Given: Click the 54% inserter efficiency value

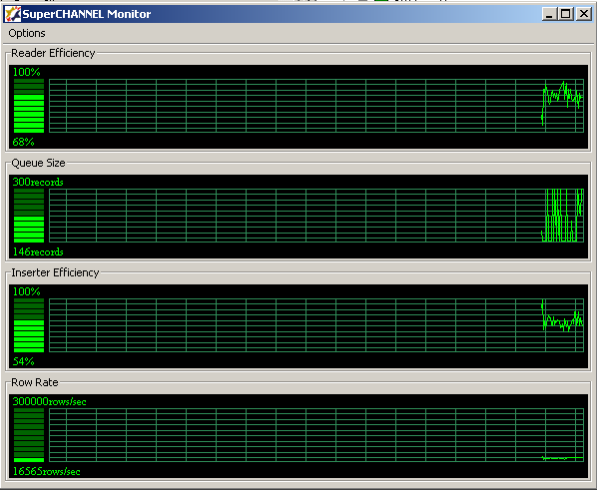Looking at the screenshot, I should tap(23, 361).
